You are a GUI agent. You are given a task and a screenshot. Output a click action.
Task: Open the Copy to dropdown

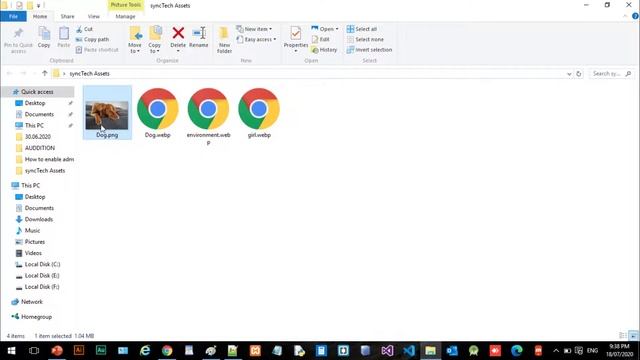(155, 40)
